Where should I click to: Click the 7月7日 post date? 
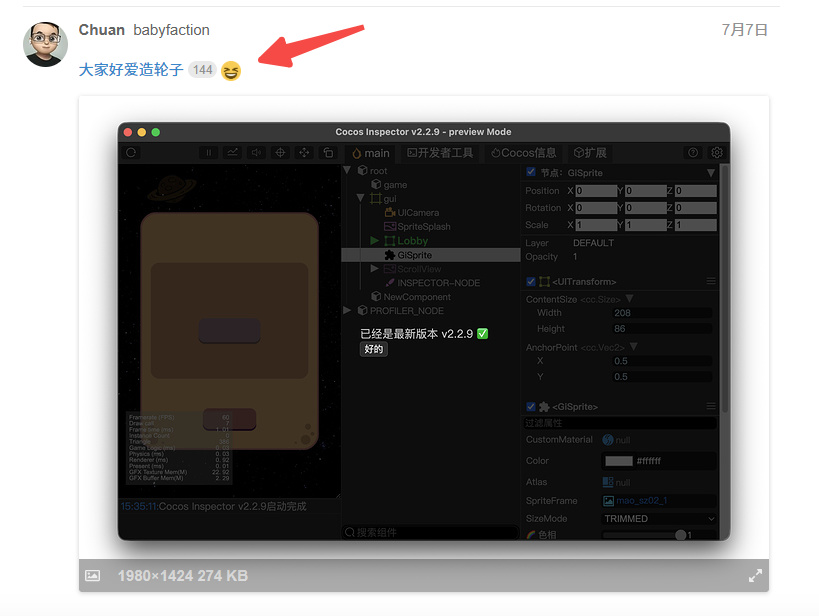[x=744, y=30]
